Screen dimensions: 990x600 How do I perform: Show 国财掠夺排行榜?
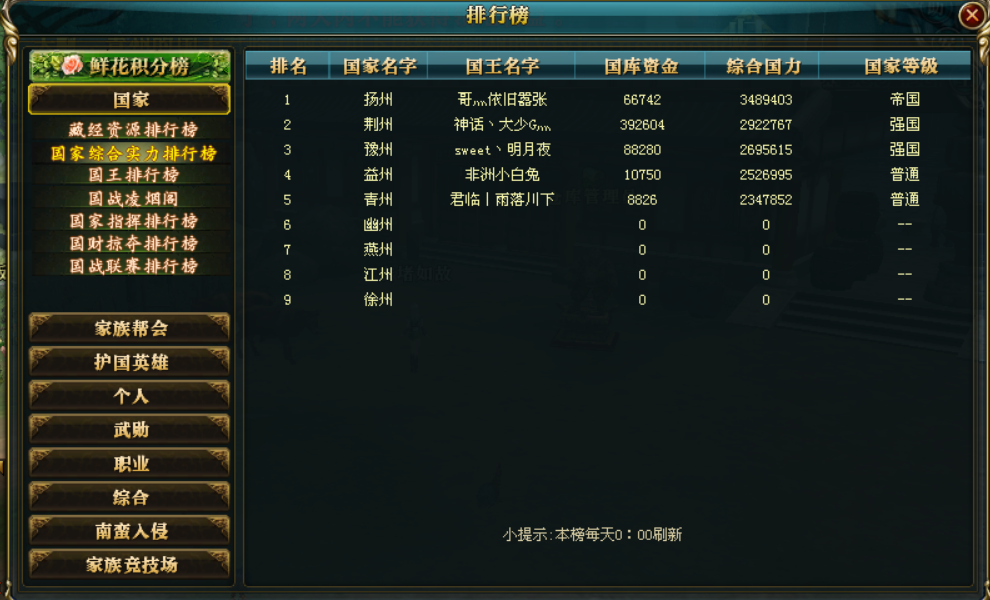tap(133, 244)
